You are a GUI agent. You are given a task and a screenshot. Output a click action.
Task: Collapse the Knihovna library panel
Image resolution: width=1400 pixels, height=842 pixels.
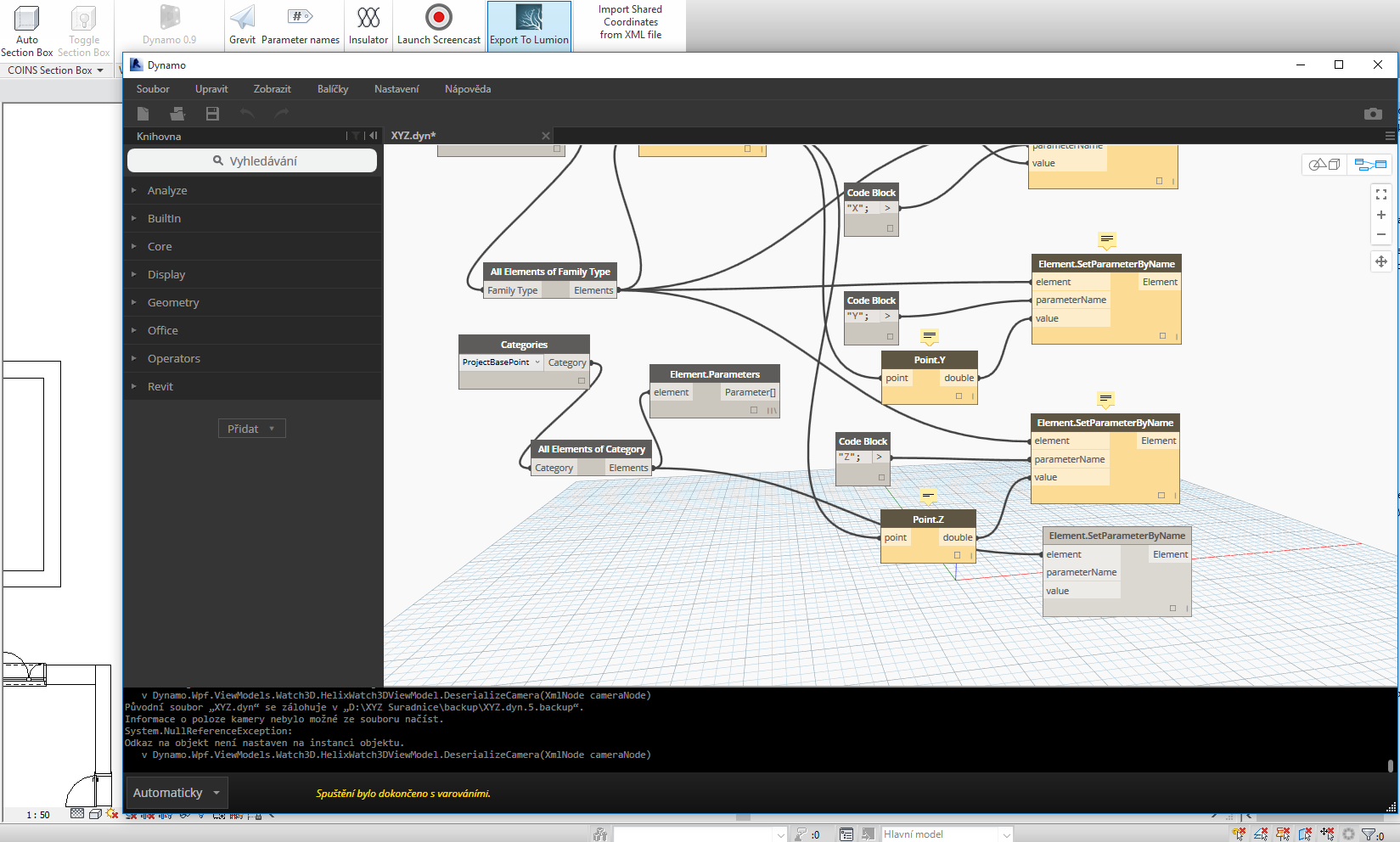coord(373,136)
